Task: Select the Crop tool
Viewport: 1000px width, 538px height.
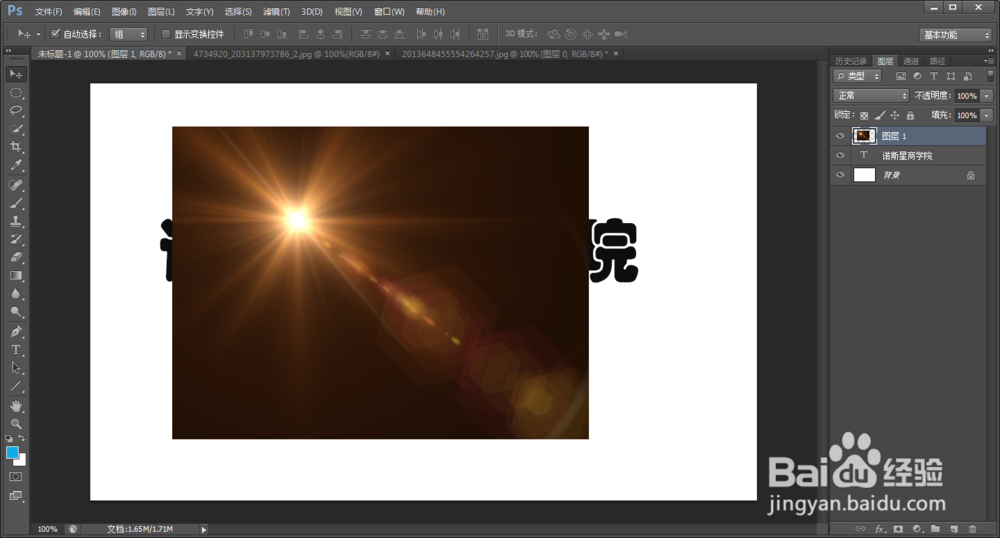Action: point(16,147)
